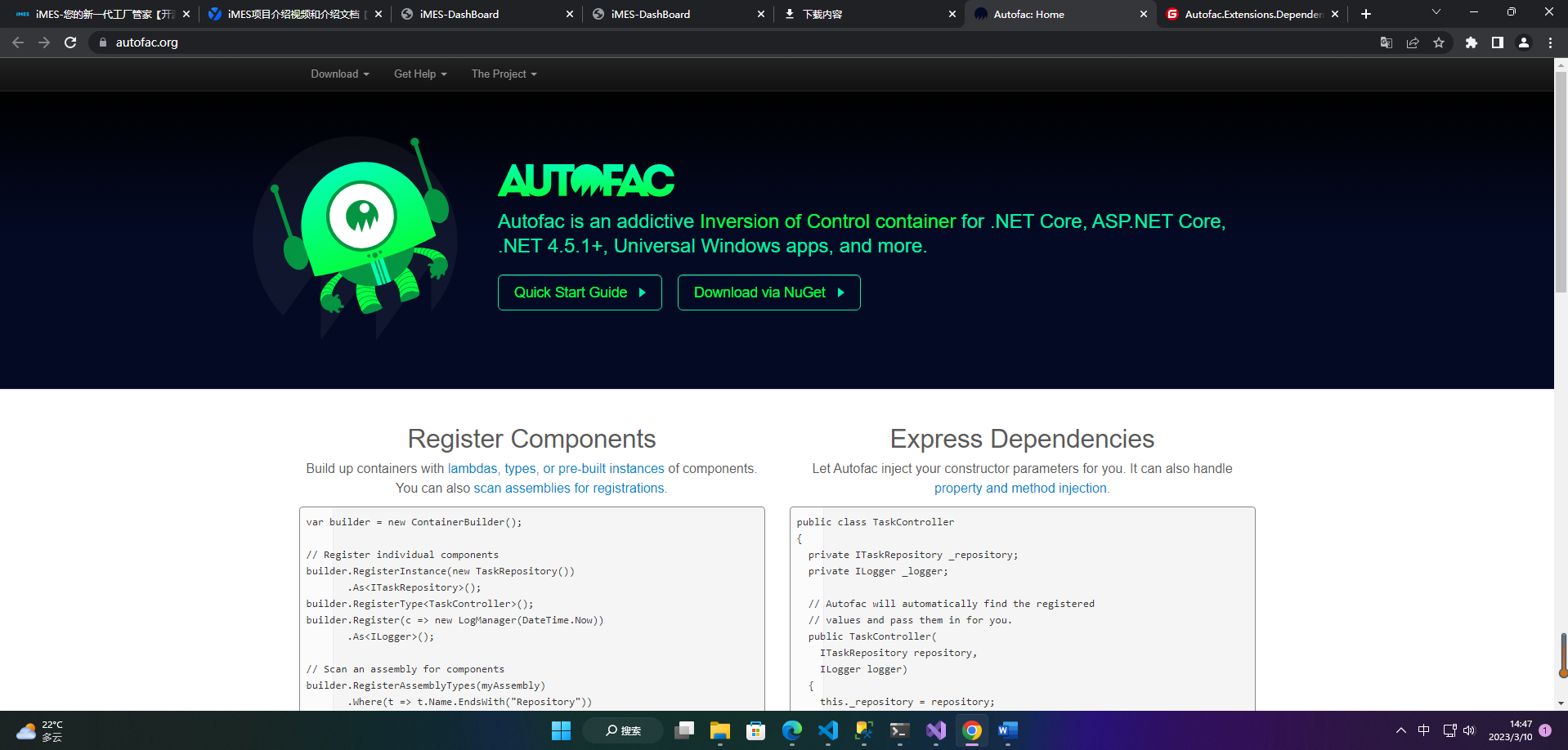Close the Autofac: Home tab
The width and height of the screenshot is (1568, 750).
pos(1144,14)
